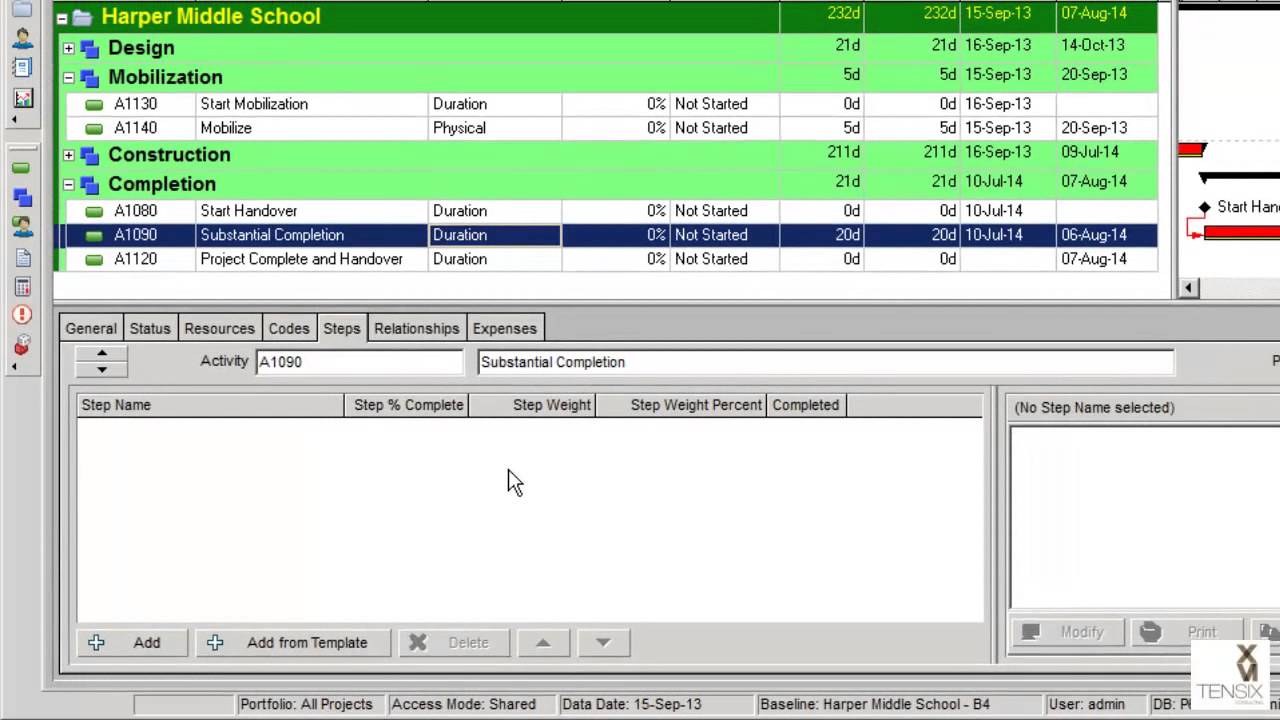Move step down with down-arrow button
The height and width of the screenshot is (720, 1280).
pos(603,643)
